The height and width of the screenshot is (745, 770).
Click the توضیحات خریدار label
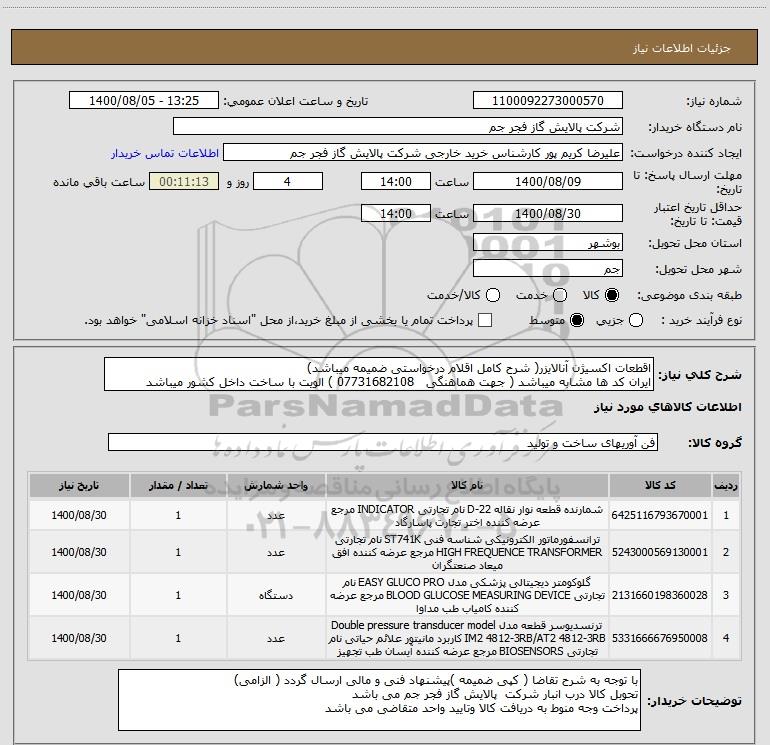coord(694,701)
